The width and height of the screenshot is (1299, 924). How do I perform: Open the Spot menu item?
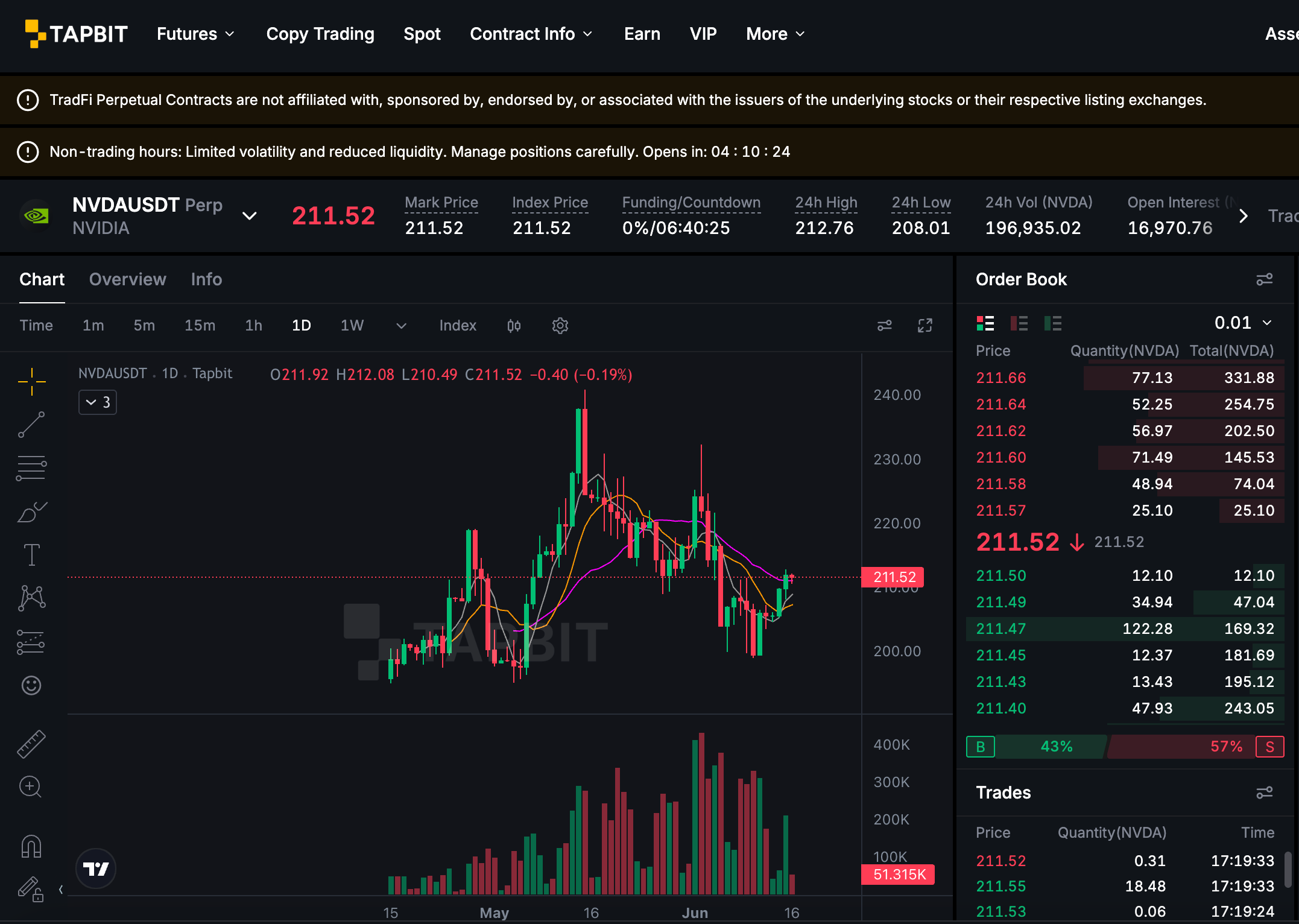[422, 34]
